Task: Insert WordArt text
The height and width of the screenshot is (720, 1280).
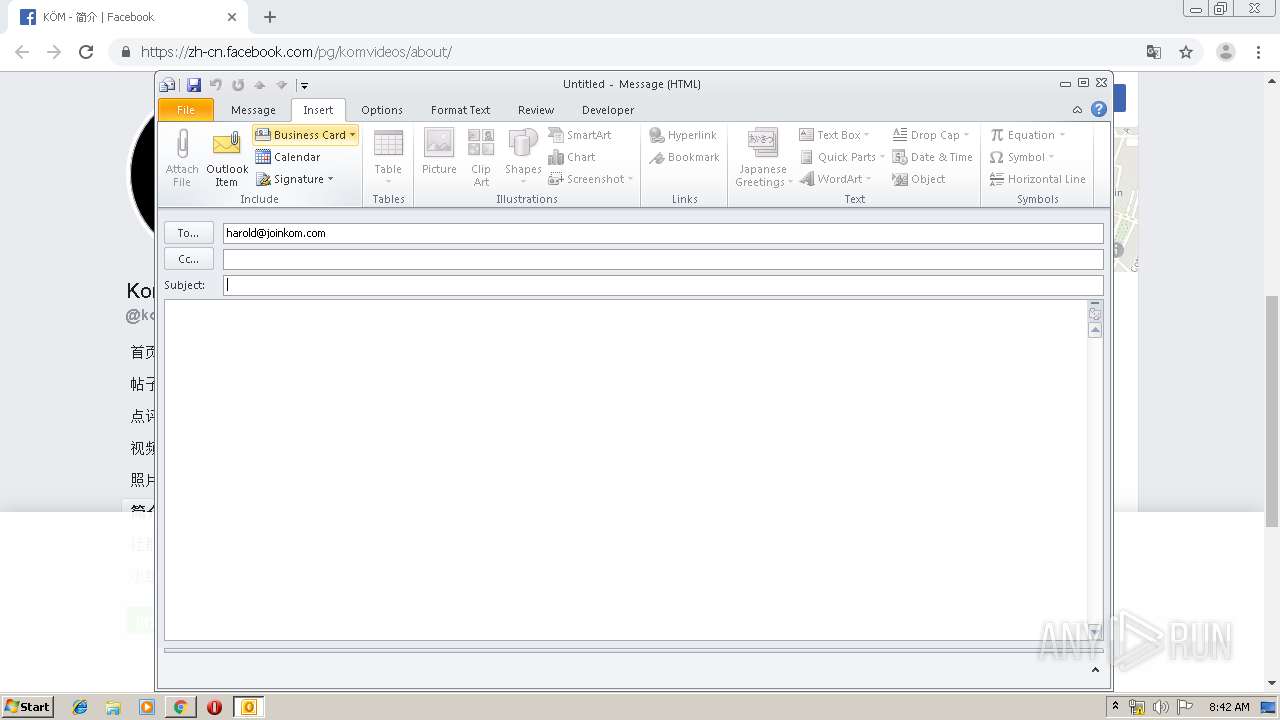Action: tap(836, 179)
